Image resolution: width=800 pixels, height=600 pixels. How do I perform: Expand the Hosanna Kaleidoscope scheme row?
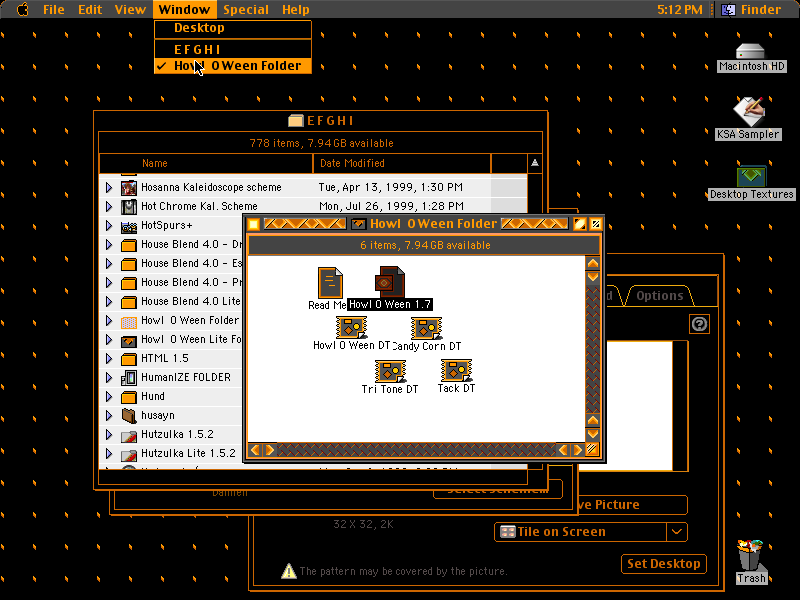coord(109,187)
